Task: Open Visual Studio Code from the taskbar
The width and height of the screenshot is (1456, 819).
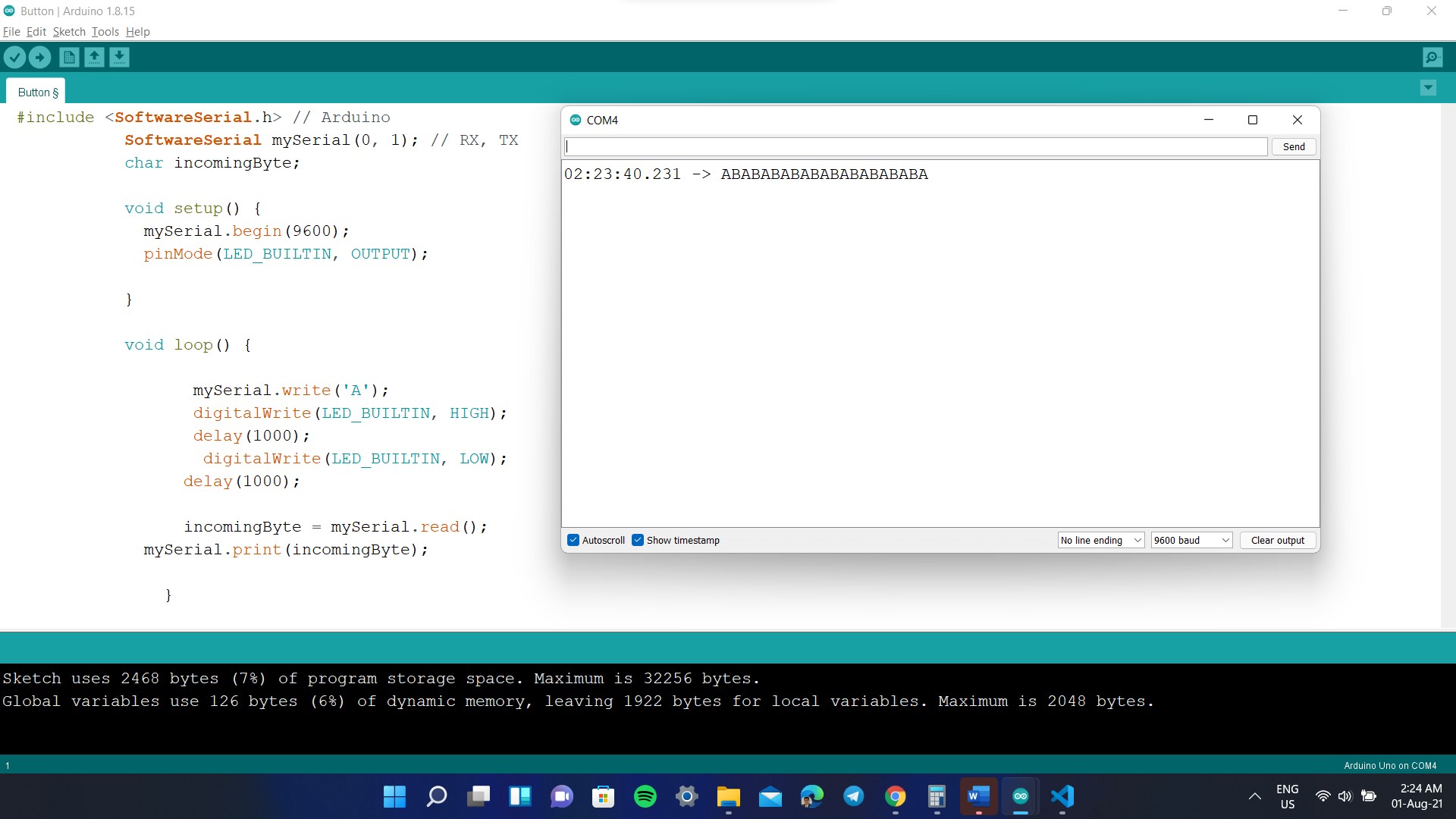Action: (x=1062, y=796)
